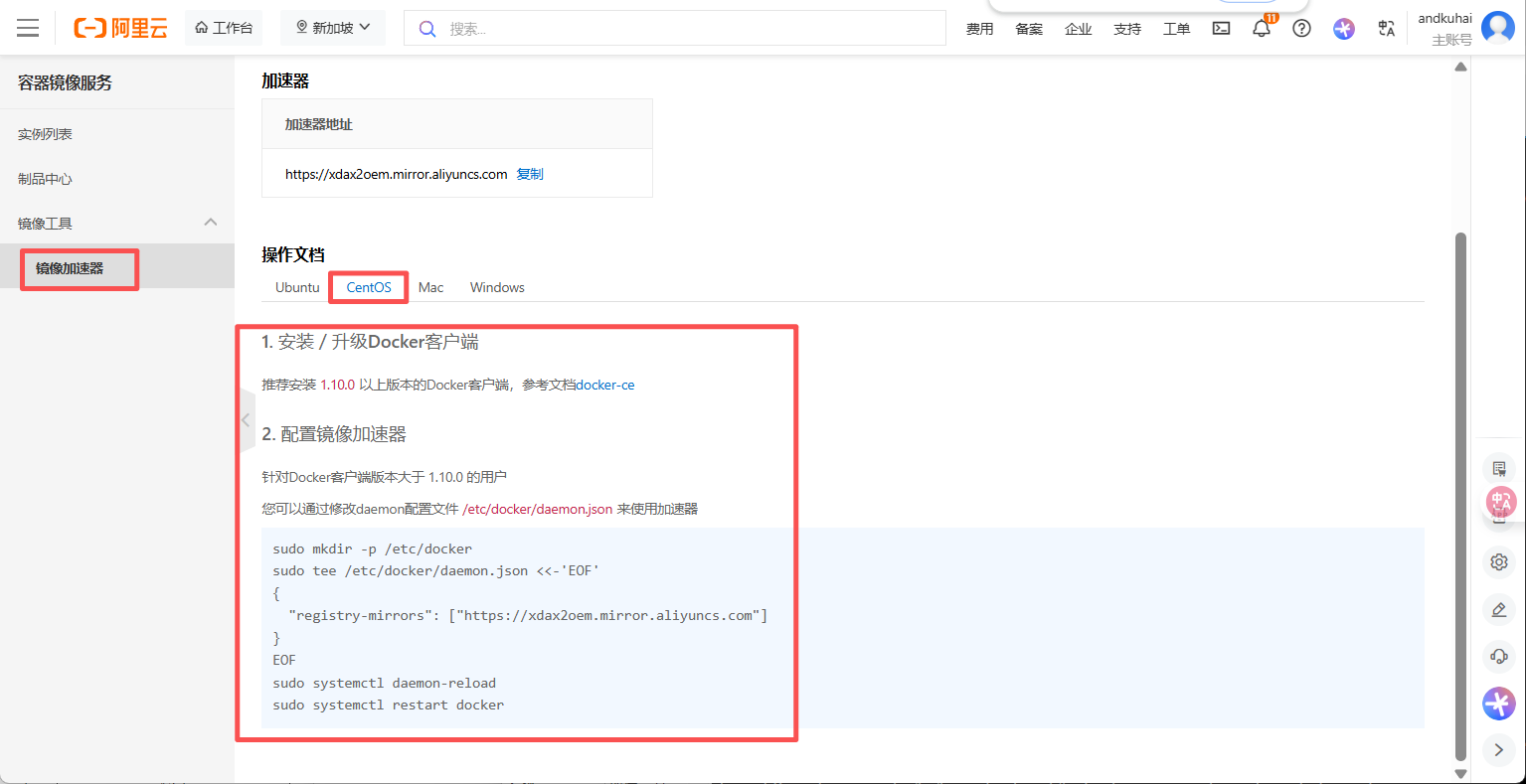
Task: Collapse the right toolbar with chevron arrow
Action: [1498, 749]
